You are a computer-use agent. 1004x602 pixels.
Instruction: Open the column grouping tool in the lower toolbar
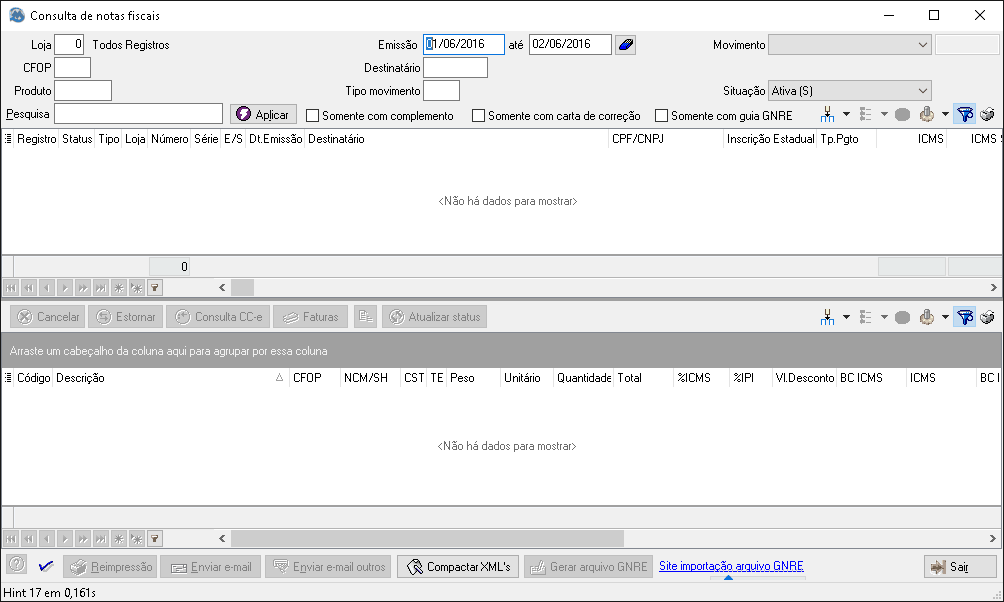point(827,317)
